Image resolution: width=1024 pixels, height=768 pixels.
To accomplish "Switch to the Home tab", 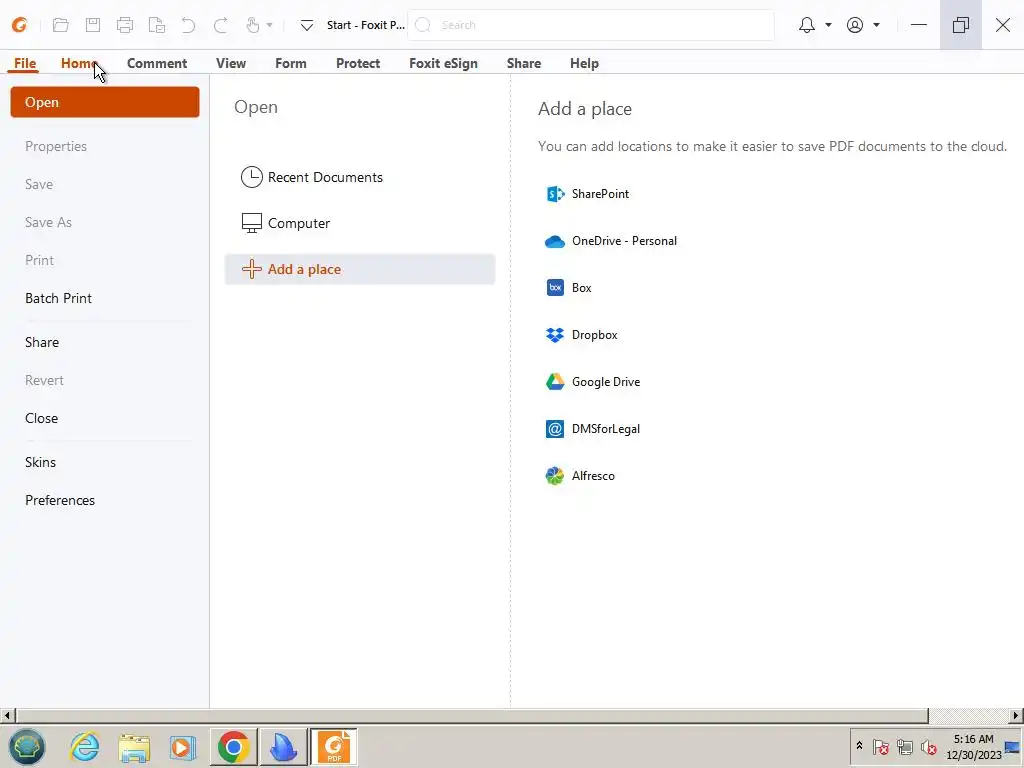I will pyautogui.click(x=79, y=63).
